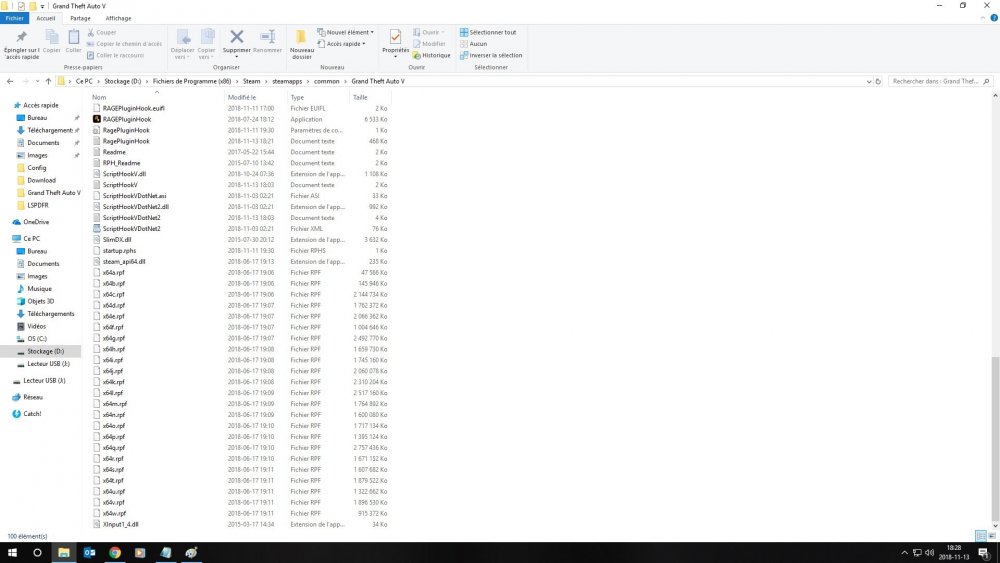
Task: Open recent locations dropdown near navigation arrows
Action: [x=37, y=82]
